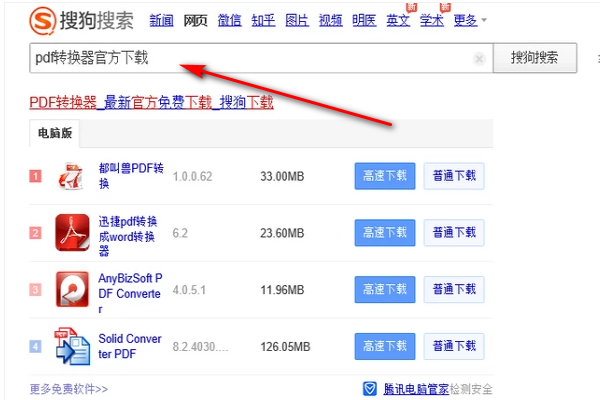Click 高速下载 for Solid Converter PDF
The height and width of the screenshot is (400, 600).
click(385, 346)
